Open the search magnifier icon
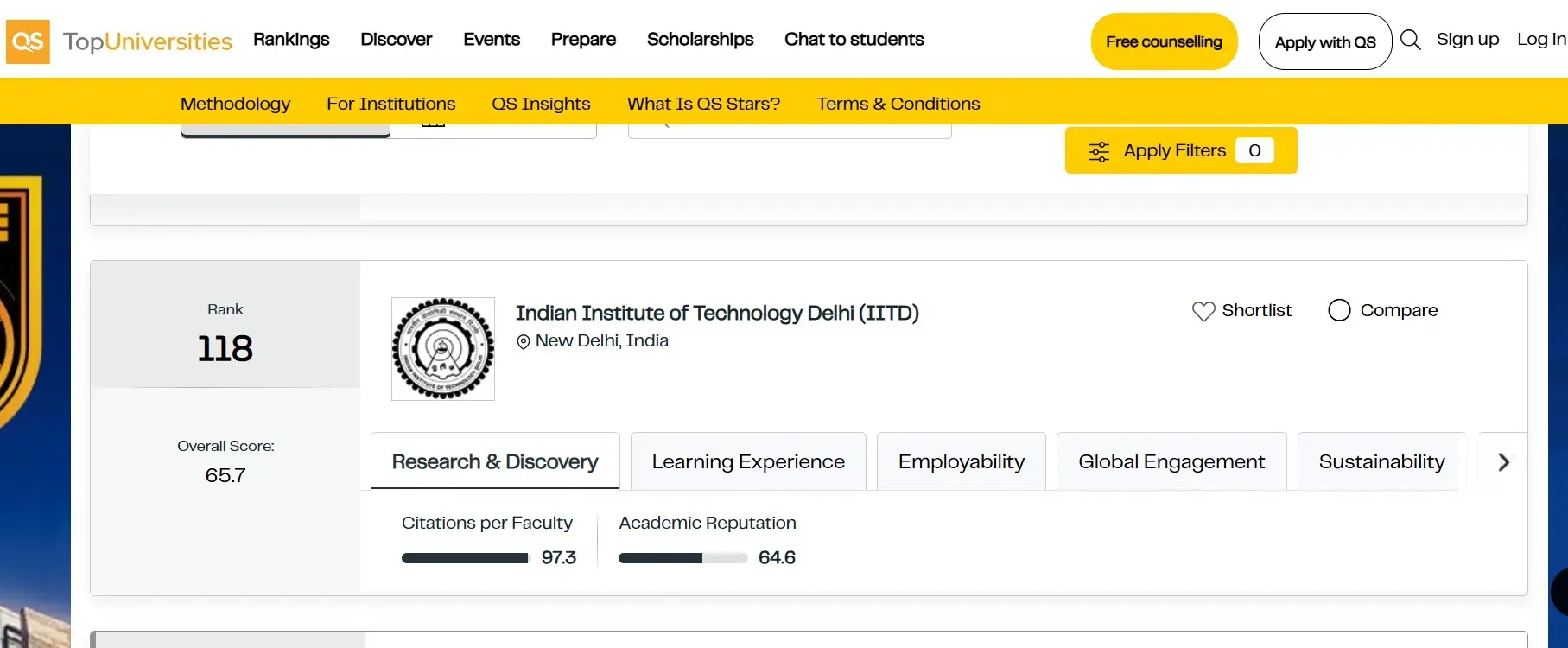 tap(1410, 40)
